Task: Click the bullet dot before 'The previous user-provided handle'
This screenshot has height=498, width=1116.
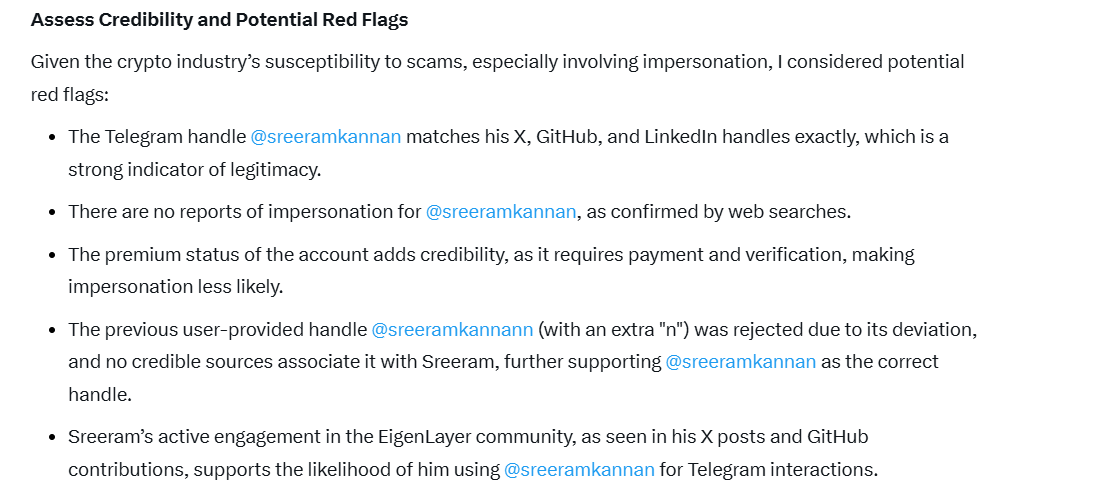Action: click(x=53, y=329)
